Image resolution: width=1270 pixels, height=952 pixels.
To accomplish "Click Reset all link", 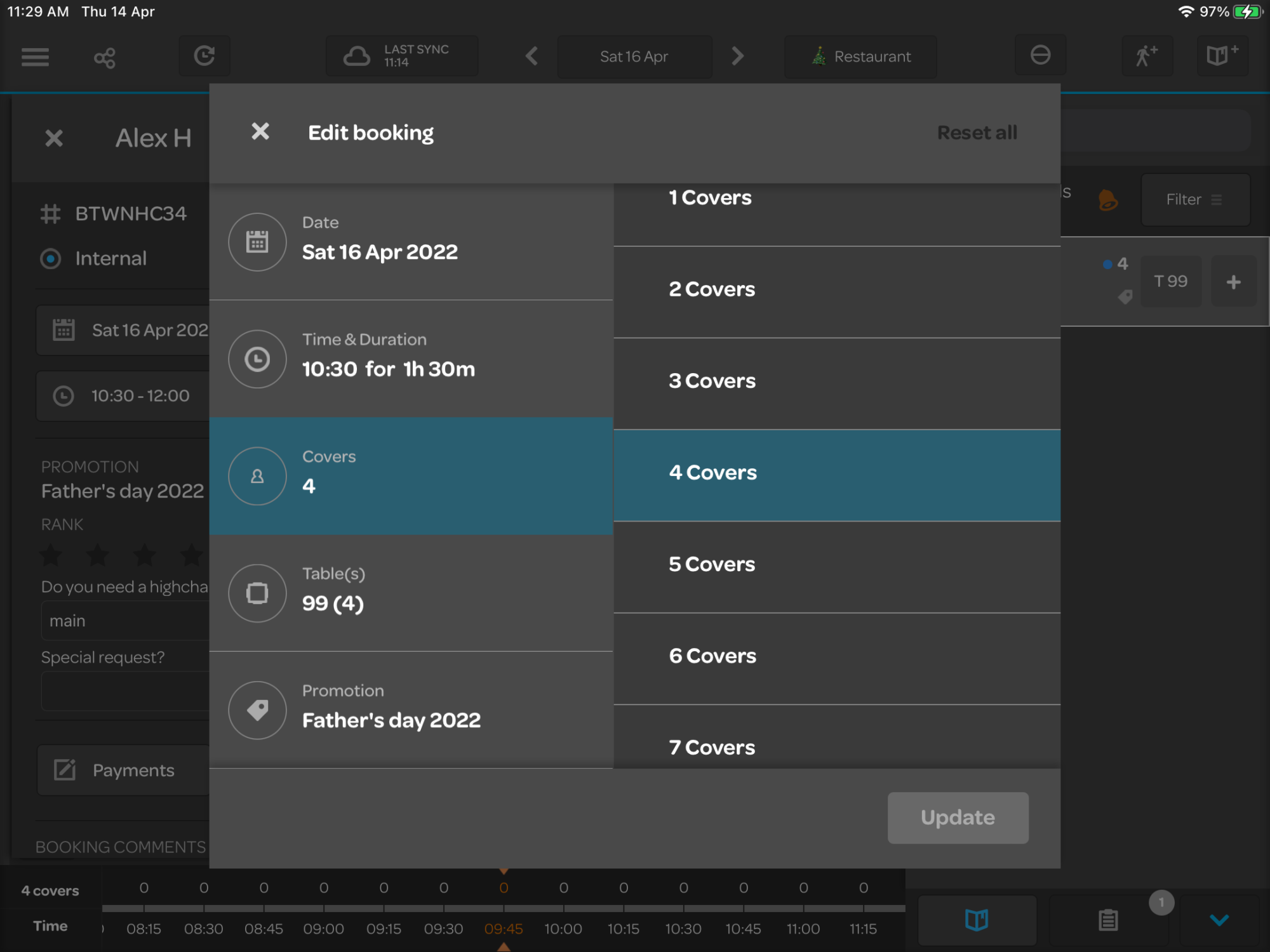I will coord(977,133).
